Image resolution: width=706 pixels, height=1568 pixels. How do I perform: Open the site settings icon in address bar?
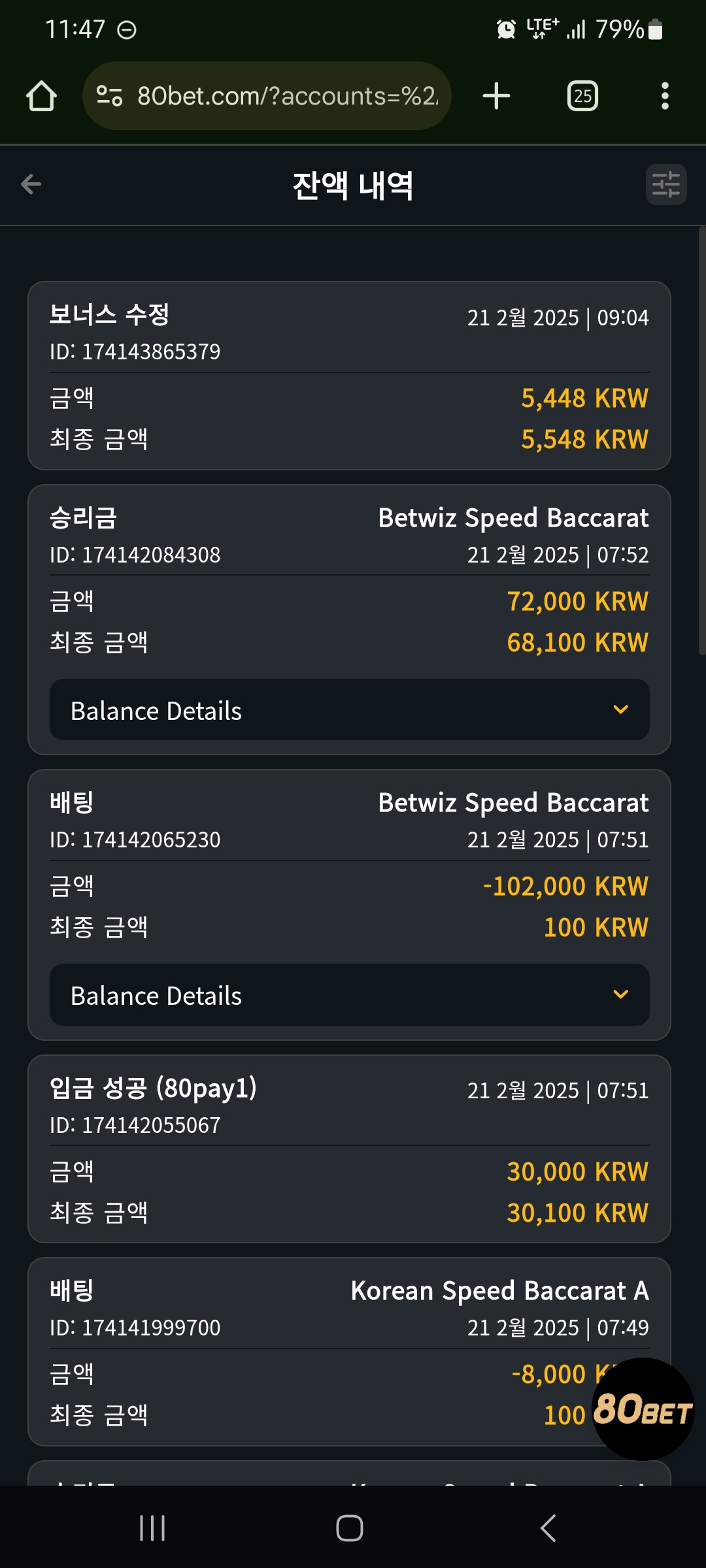(x=109, y=96)
